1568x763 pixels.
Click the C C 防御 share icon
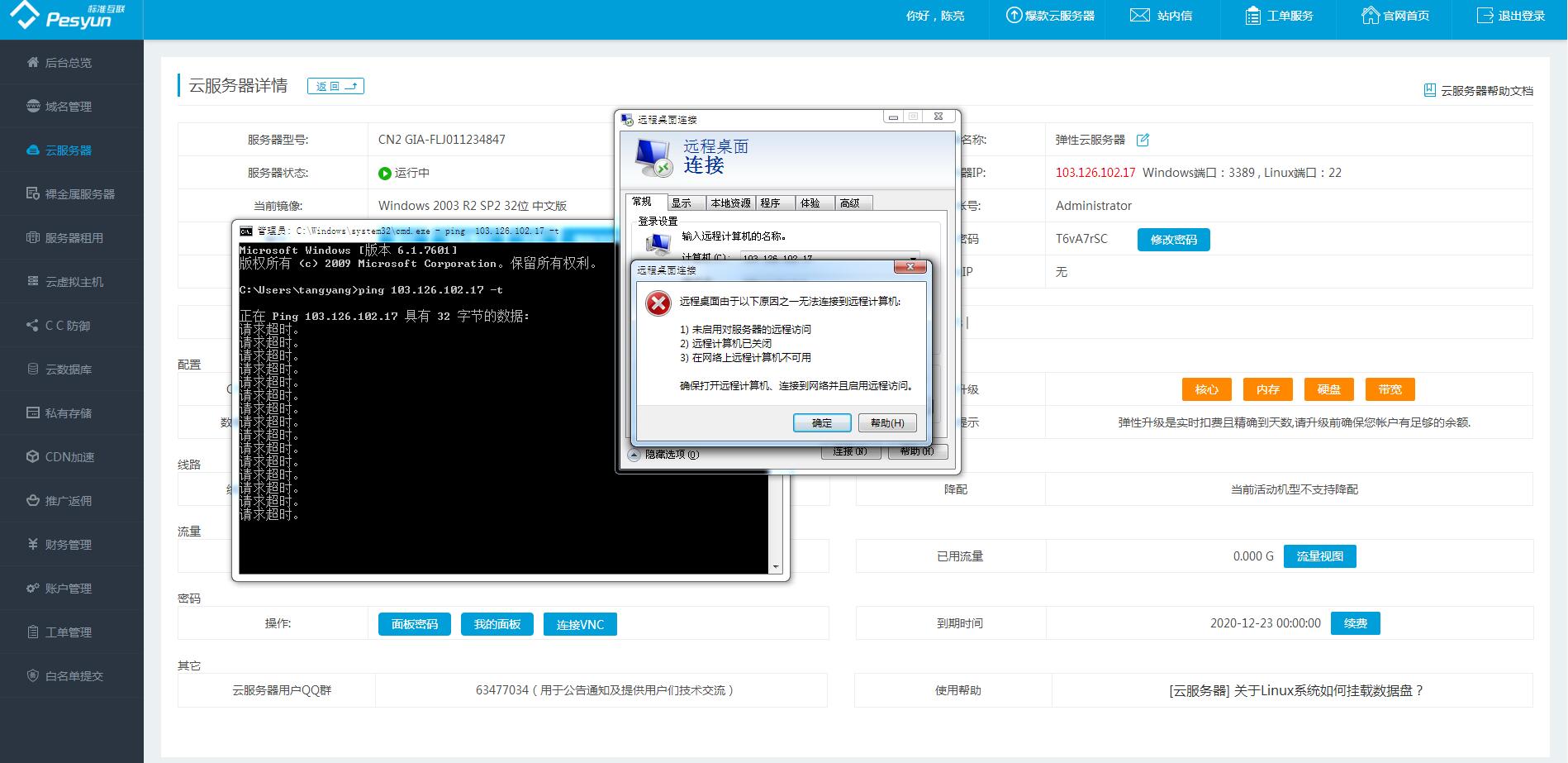point(33,326)
